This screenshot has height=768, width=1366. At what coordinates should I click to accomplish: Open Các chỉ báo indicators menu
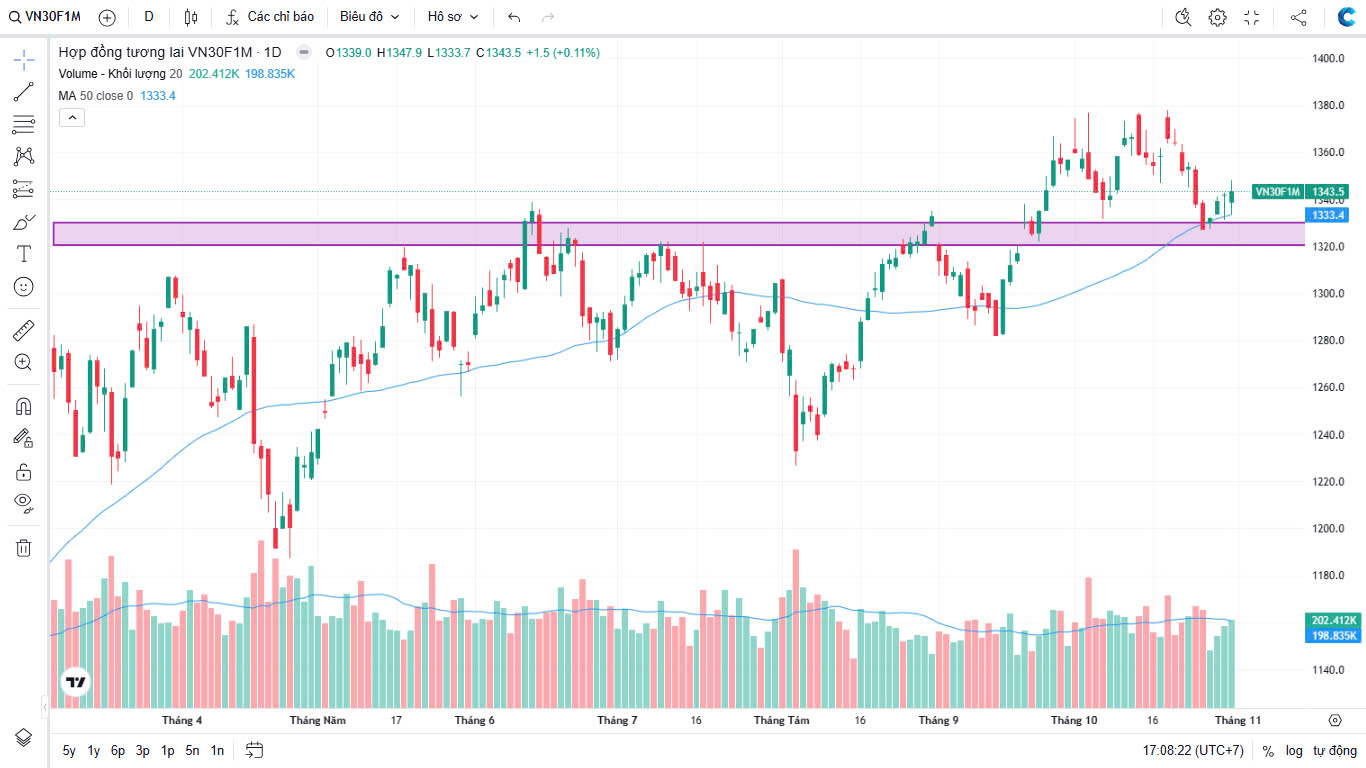pos(270,17)
